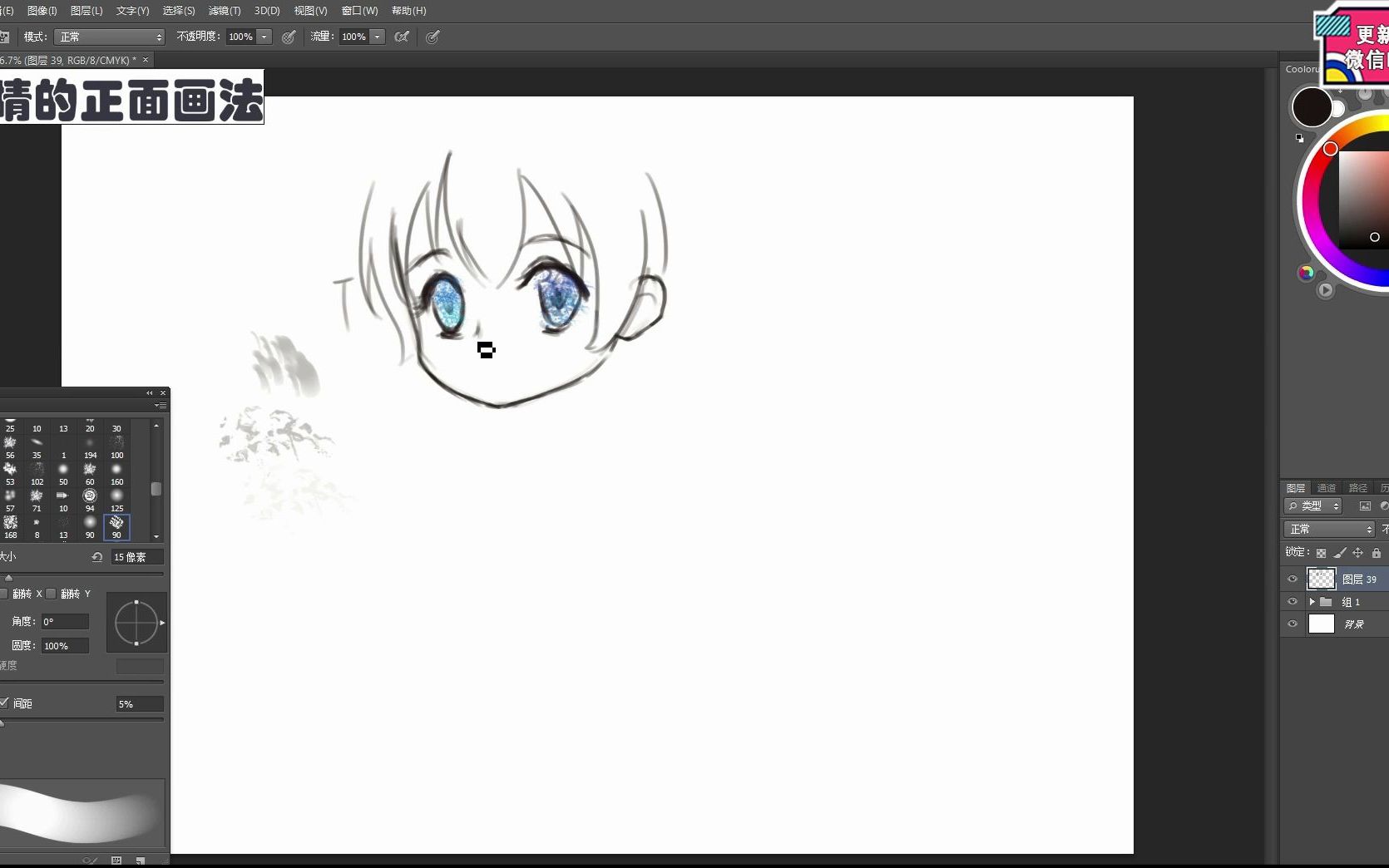This screenshot has height=868, width=1389.
Task: Click the 角度 angle input field
Action: click(x=65, y=621)
